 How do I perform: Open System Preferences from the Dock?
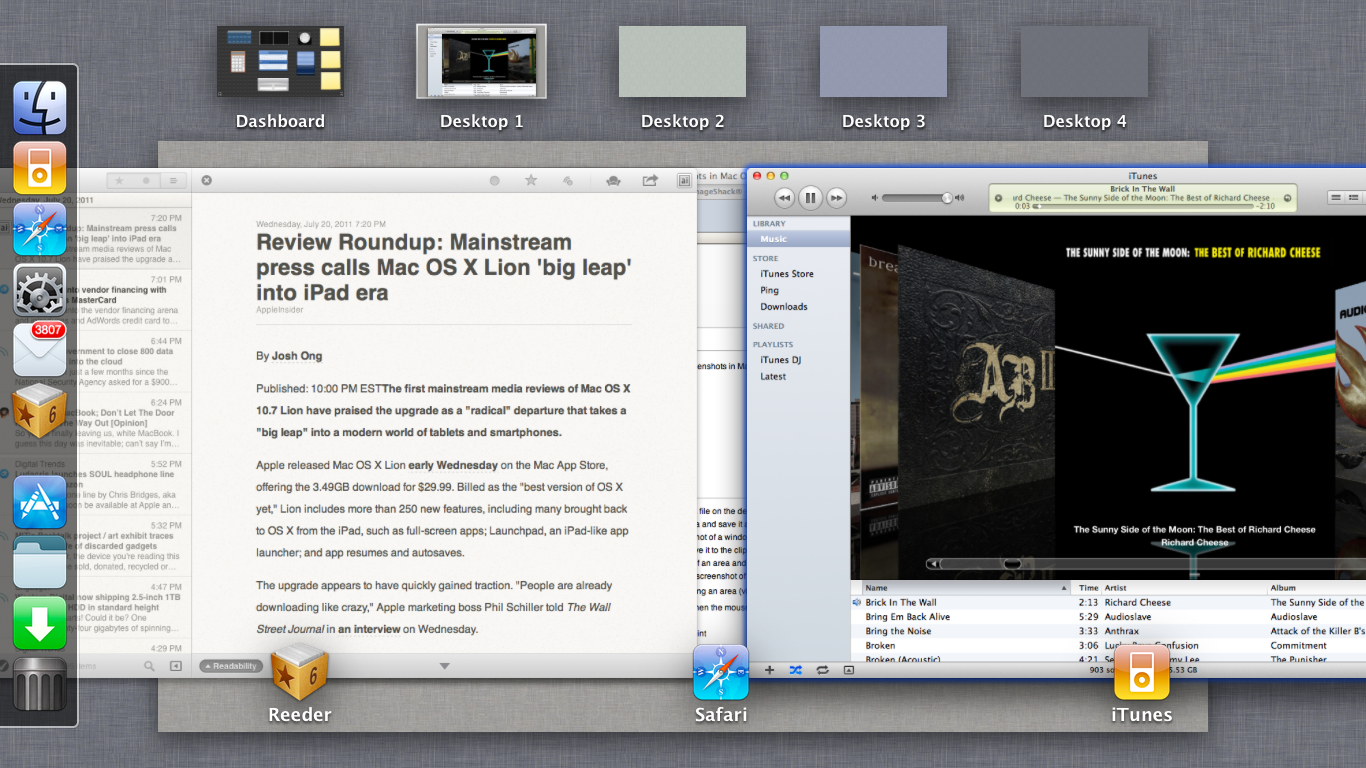tap(40, 290)
